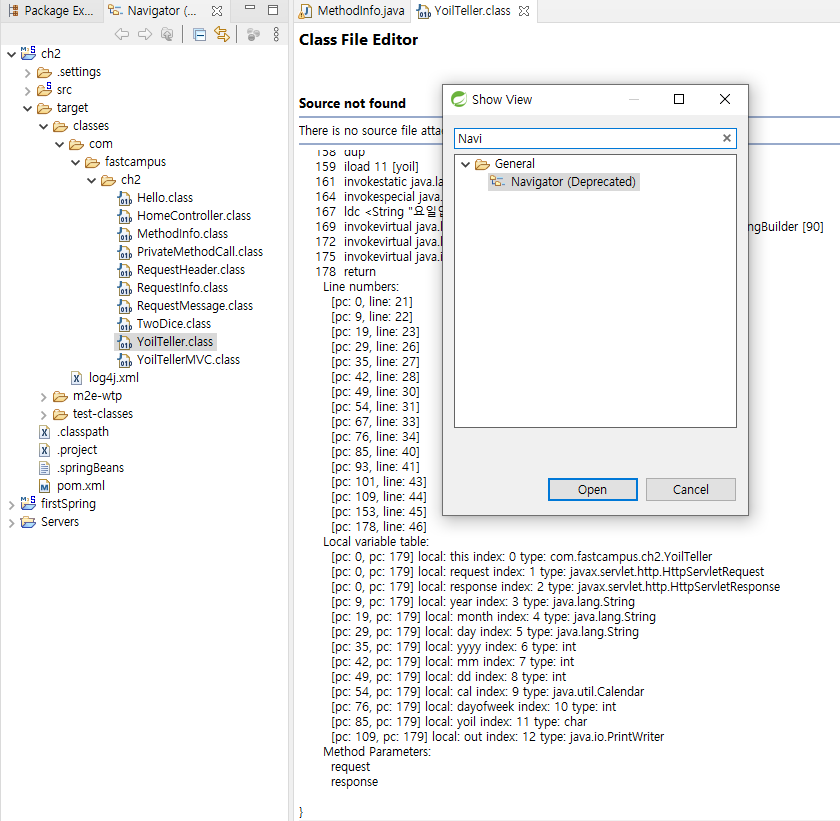
Task: Clear the Navi filter text
Action: coord(726,138)
